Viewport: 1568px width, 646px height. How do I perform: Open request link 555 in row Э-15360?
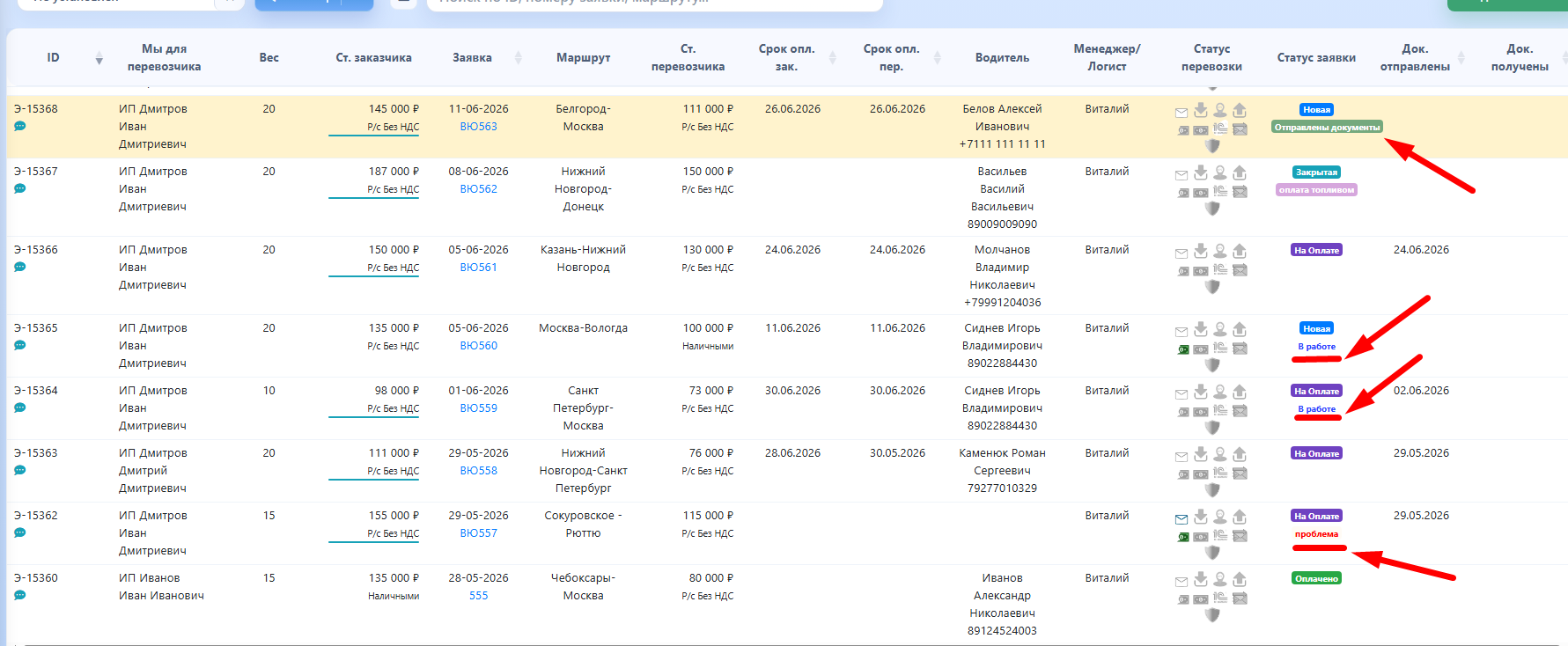[x=478, y=596]
